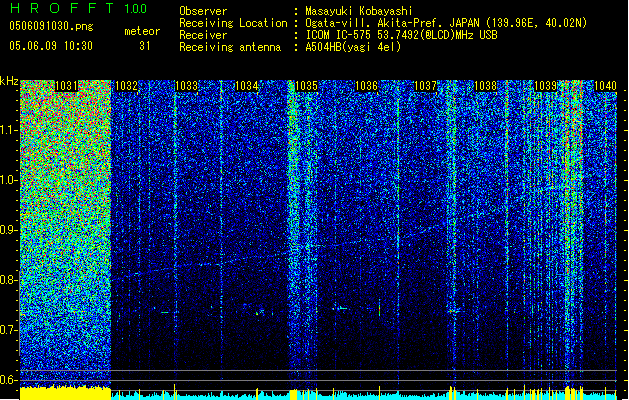Click the 'Receiving Location' field label
Image resolution: width=629 pixels, height=400 pixels.
coord(233,23)
